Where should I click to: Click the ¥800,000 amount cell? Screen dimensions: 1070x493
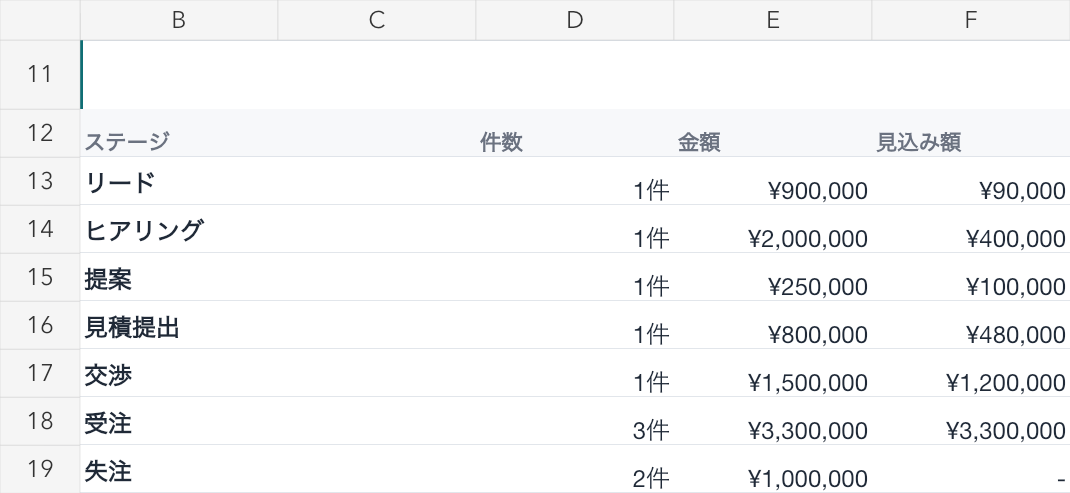tap(772, 325)
